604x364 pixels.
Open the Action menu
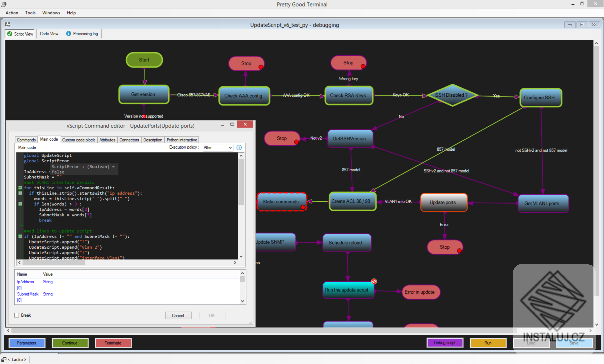(x=12, y=13)
